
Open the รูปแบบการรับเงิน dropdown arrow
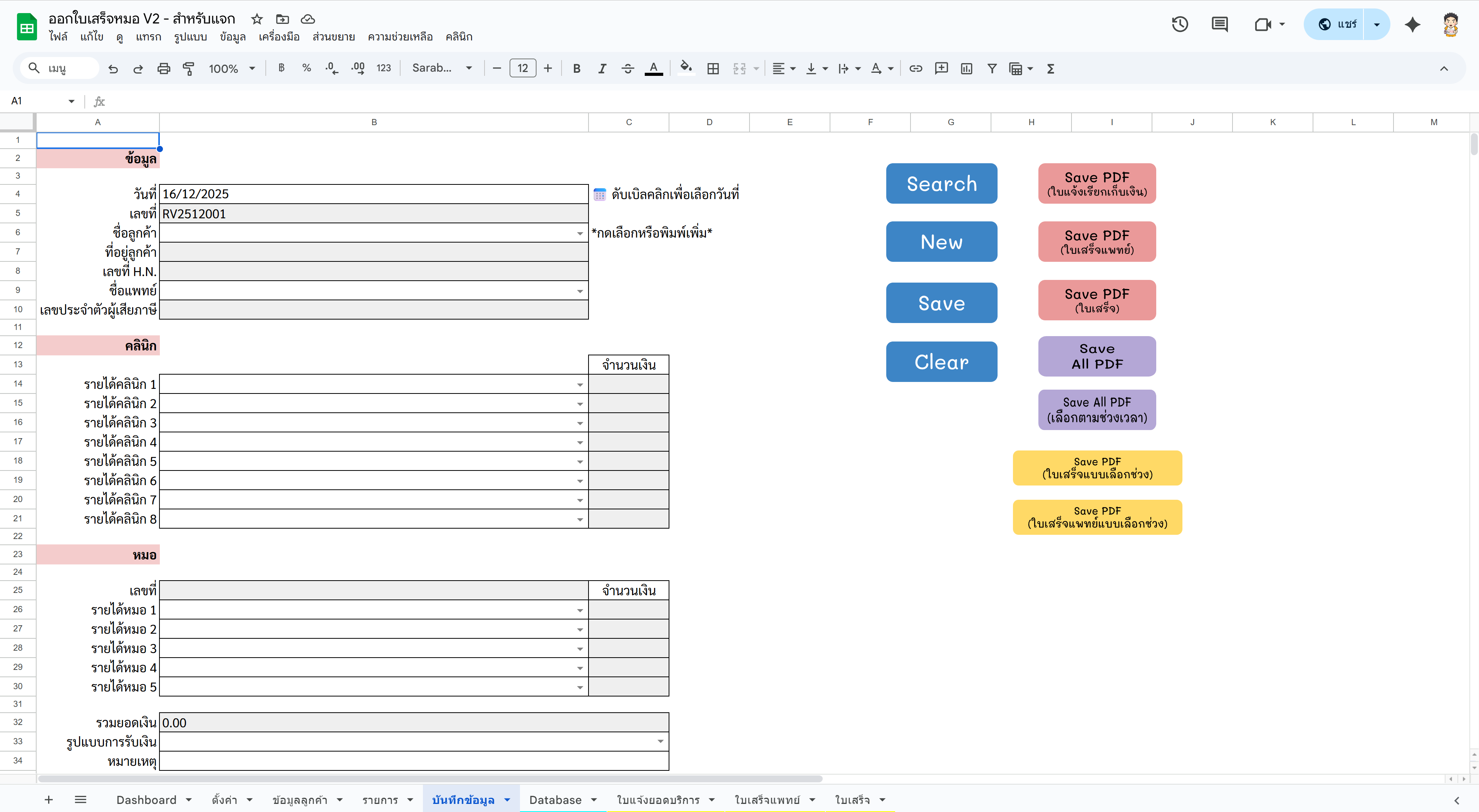[660, 742]
